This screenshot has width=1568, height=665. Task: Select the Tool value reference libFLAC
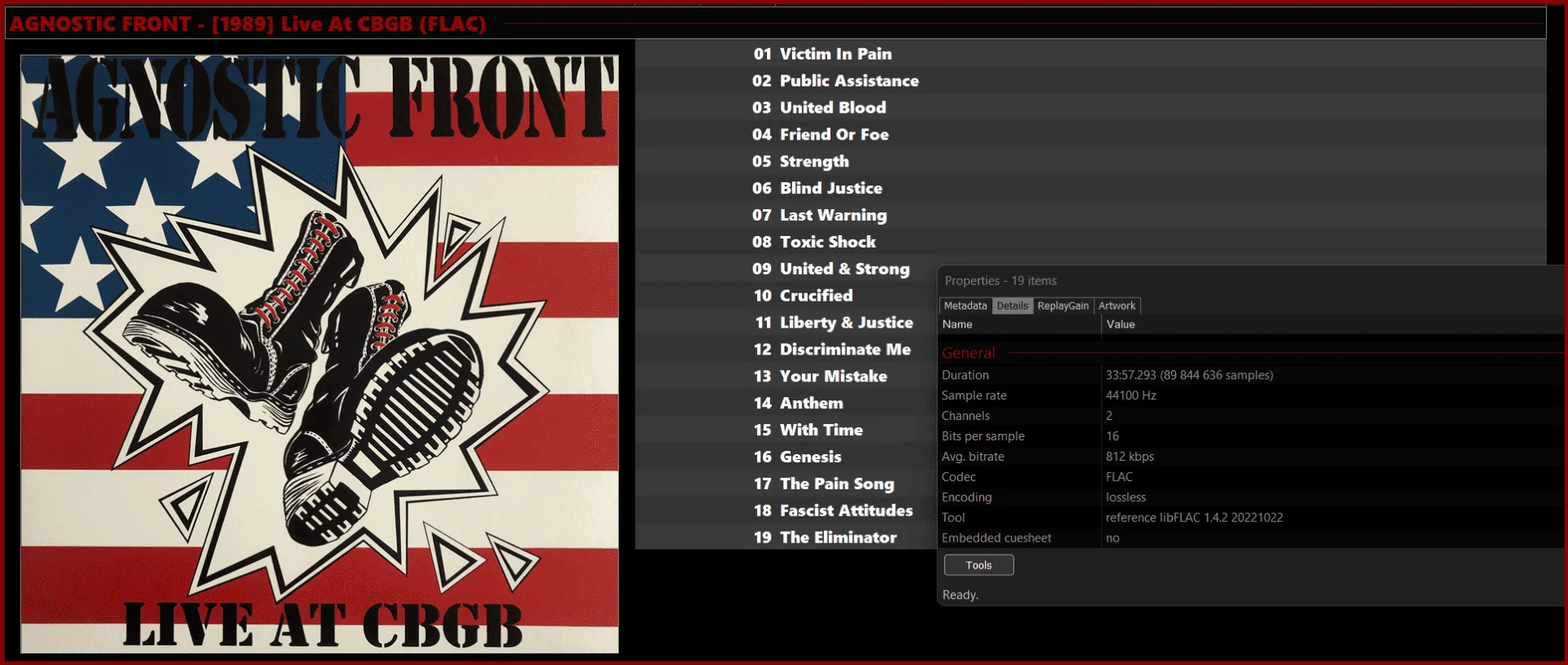click(1195, 518)
